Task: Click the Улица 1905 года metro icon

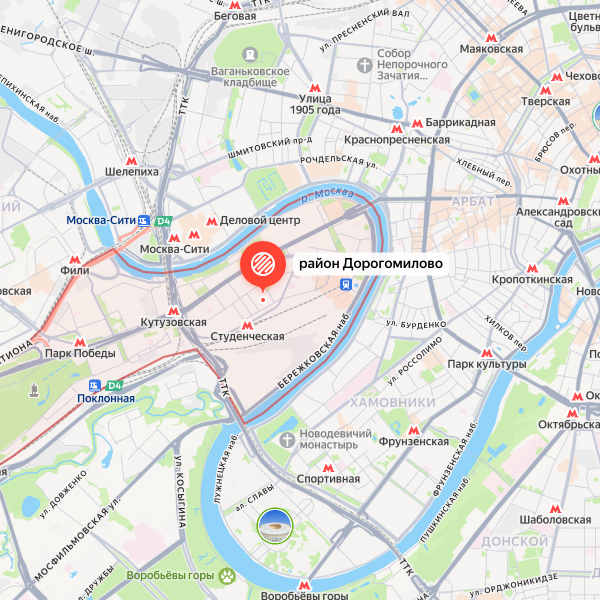Action: (315, 88)
